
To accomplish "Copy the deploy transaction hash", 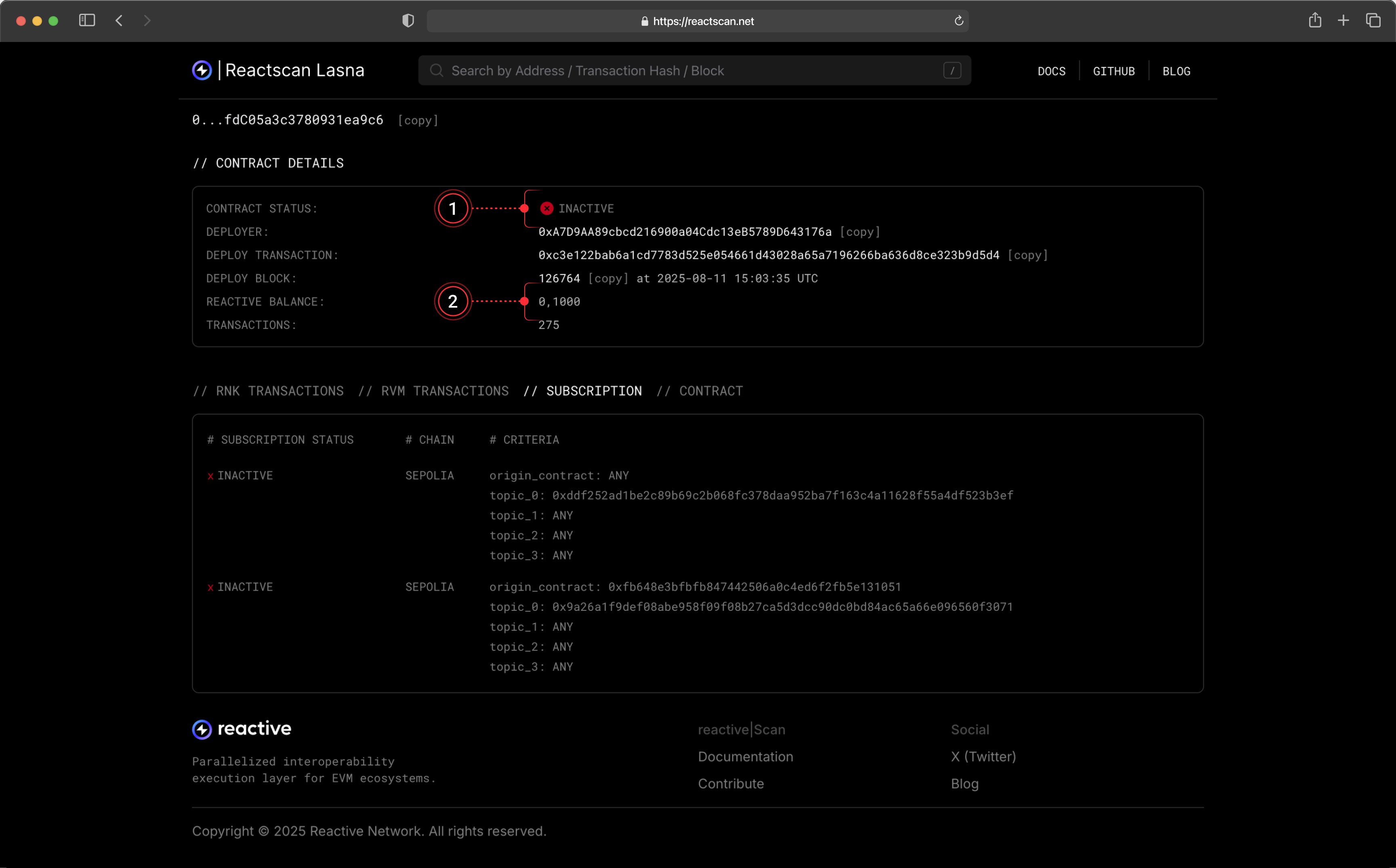I will 1027,255.
